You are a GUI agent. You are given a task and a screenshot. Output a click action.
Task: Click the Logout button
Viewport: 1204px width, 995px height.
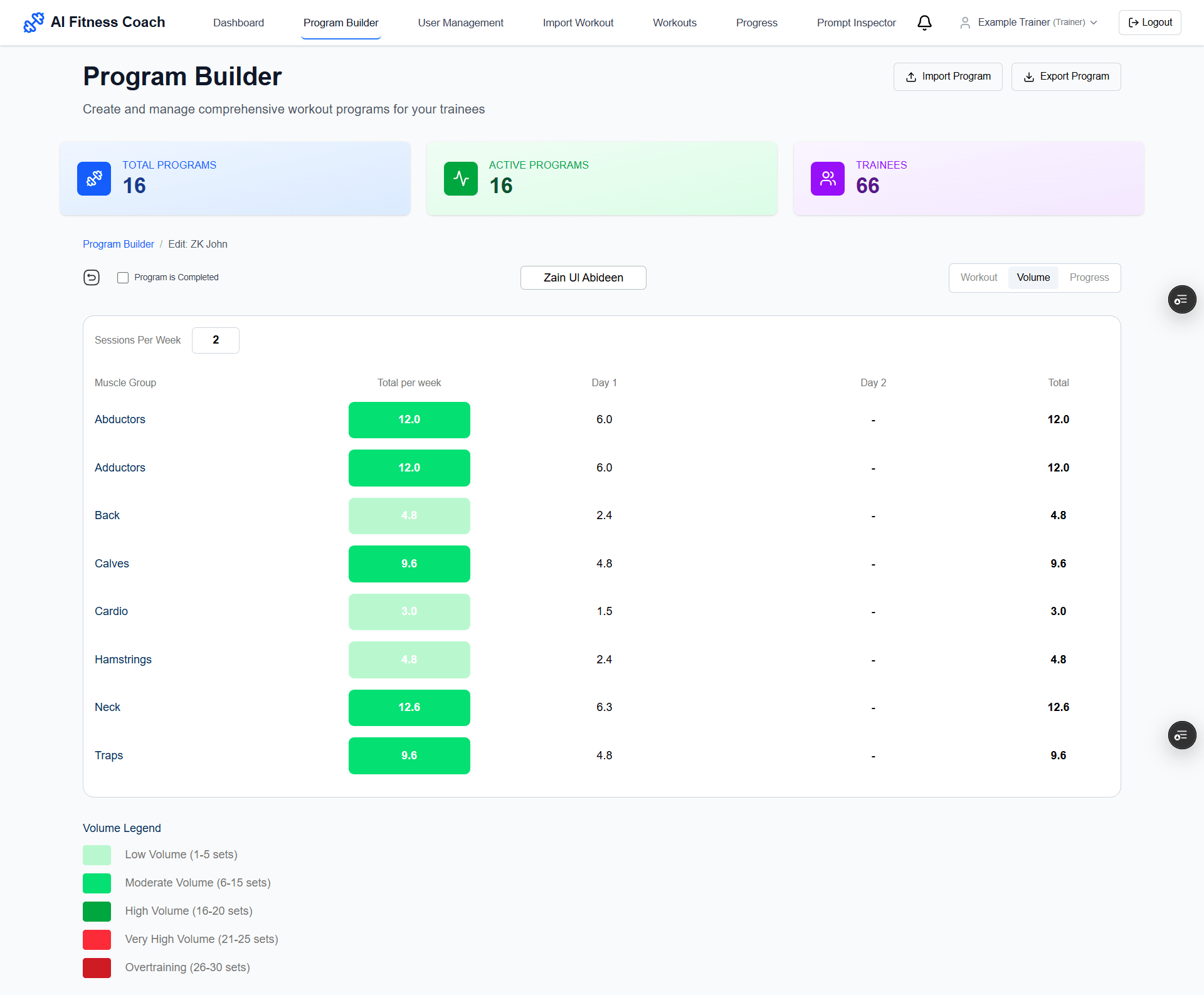click(1149, 23)
